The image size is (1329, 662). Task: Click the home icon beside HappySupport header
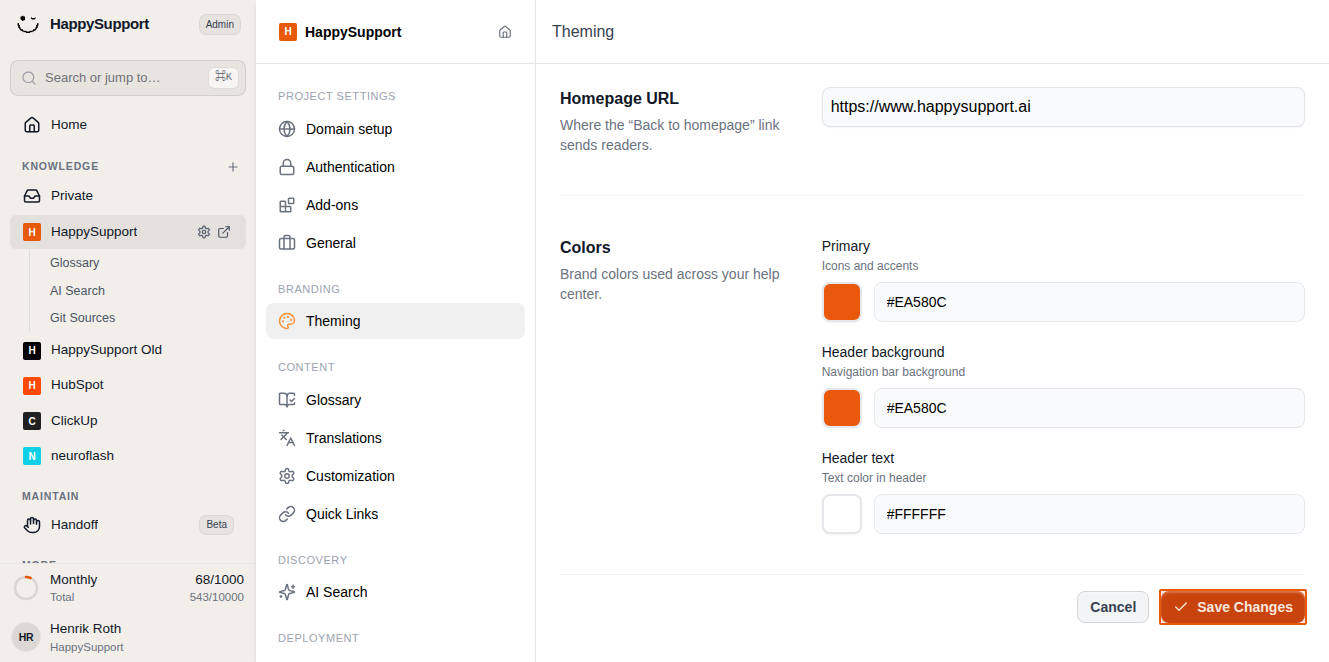(x=505, y=32)
